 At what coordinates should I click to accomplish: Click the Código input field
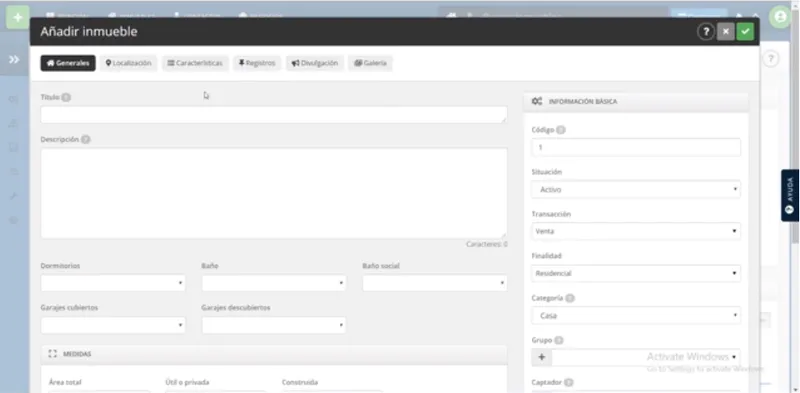tap(636, 148)
